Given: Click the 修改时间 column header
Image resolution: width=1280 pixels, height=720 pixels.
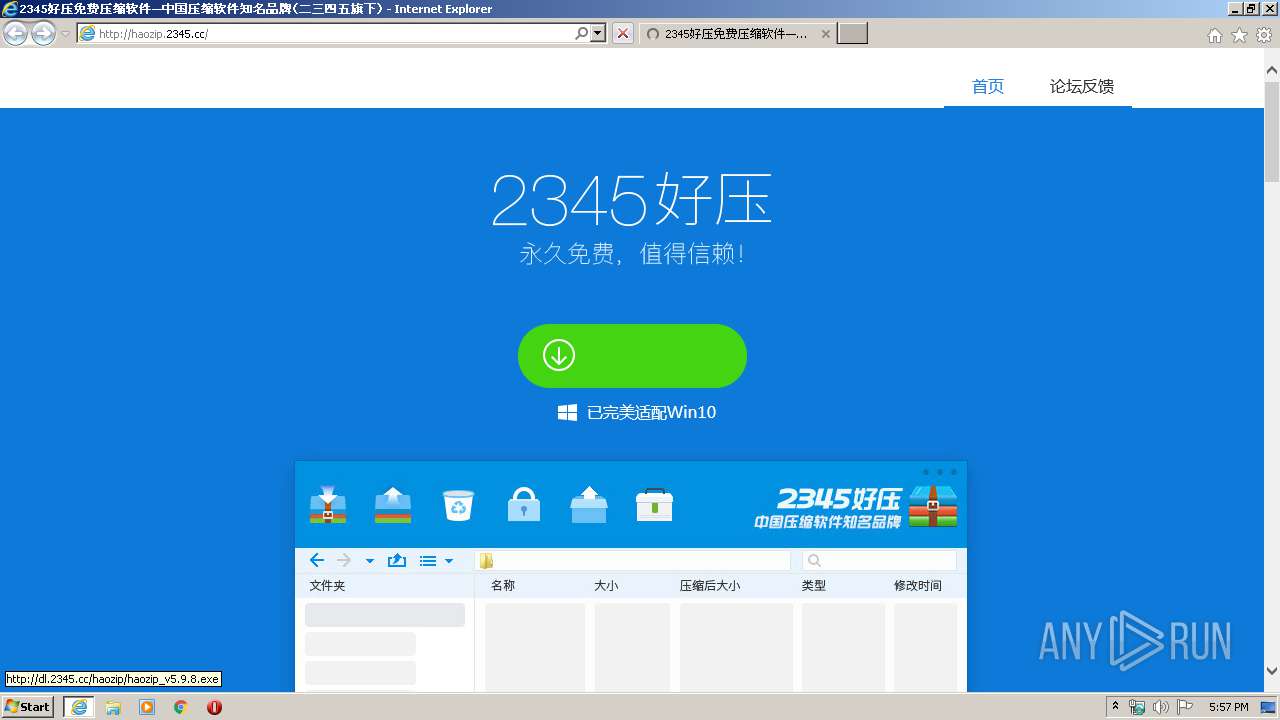Looking at the screenshot, I should pyautogui.click(x=918, y=586).
